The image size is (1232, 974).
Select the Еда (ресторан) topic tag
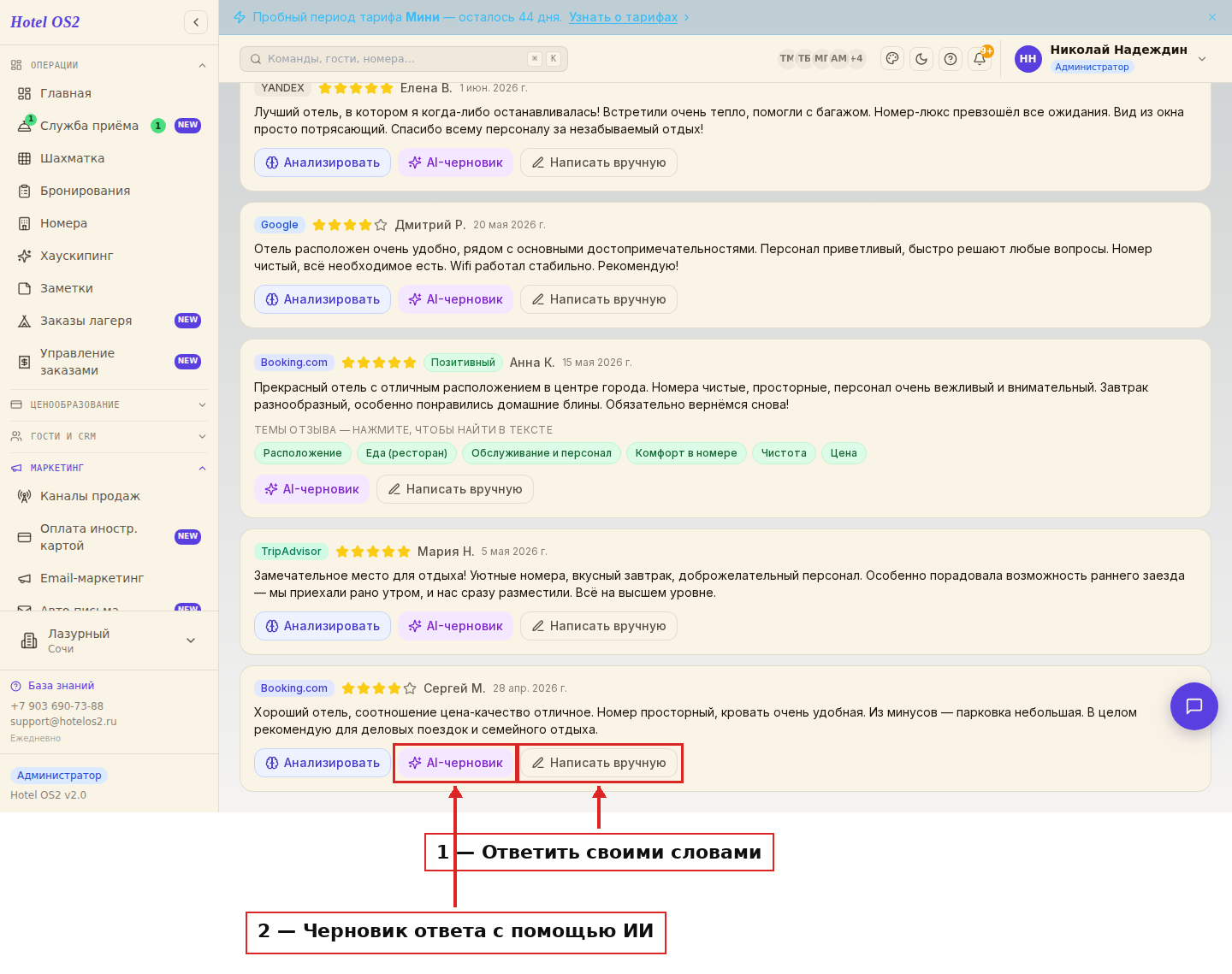pos(406,453)
